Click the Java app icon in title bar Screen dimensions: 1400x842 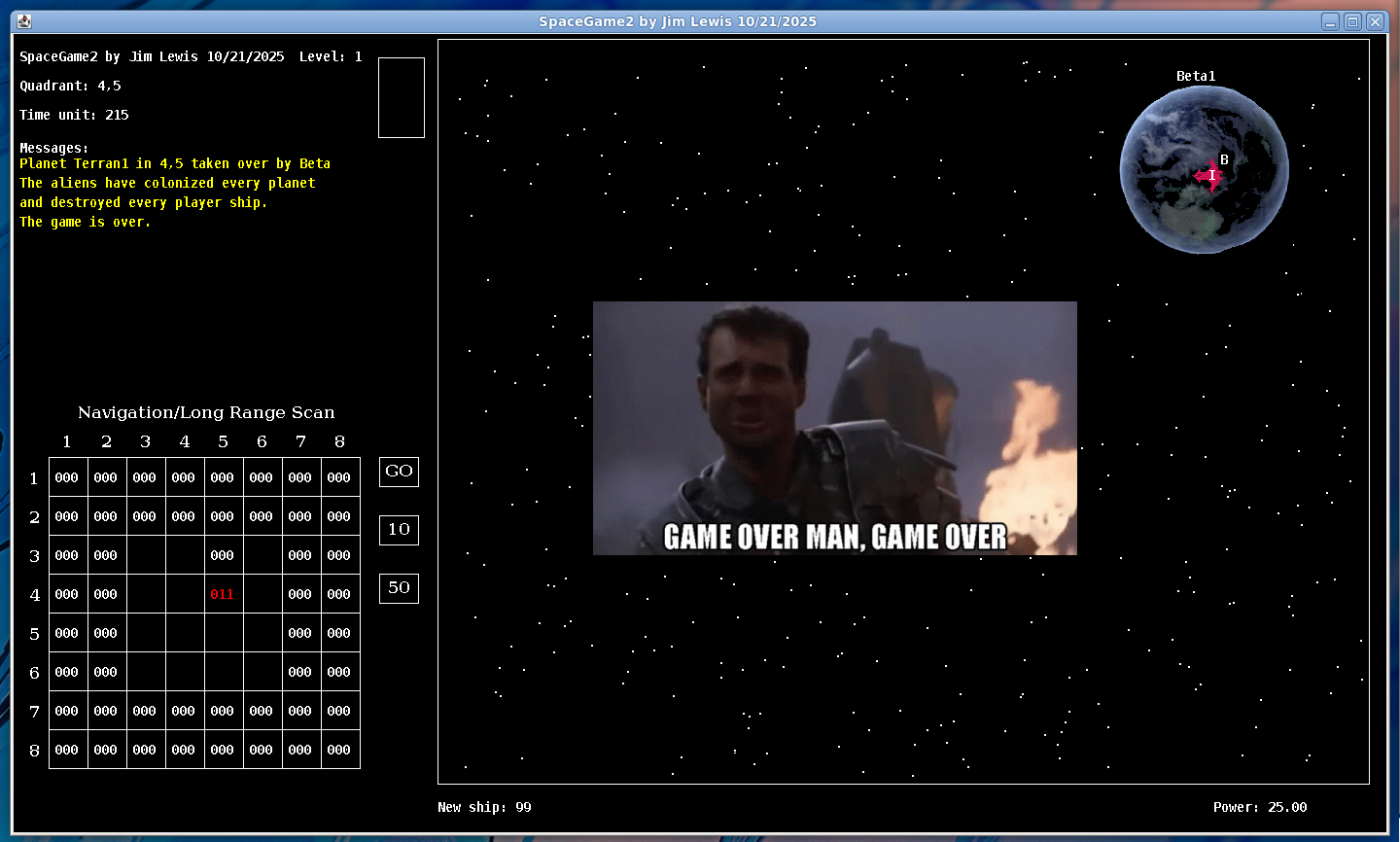pyautogui.click(x=24, y=21)
